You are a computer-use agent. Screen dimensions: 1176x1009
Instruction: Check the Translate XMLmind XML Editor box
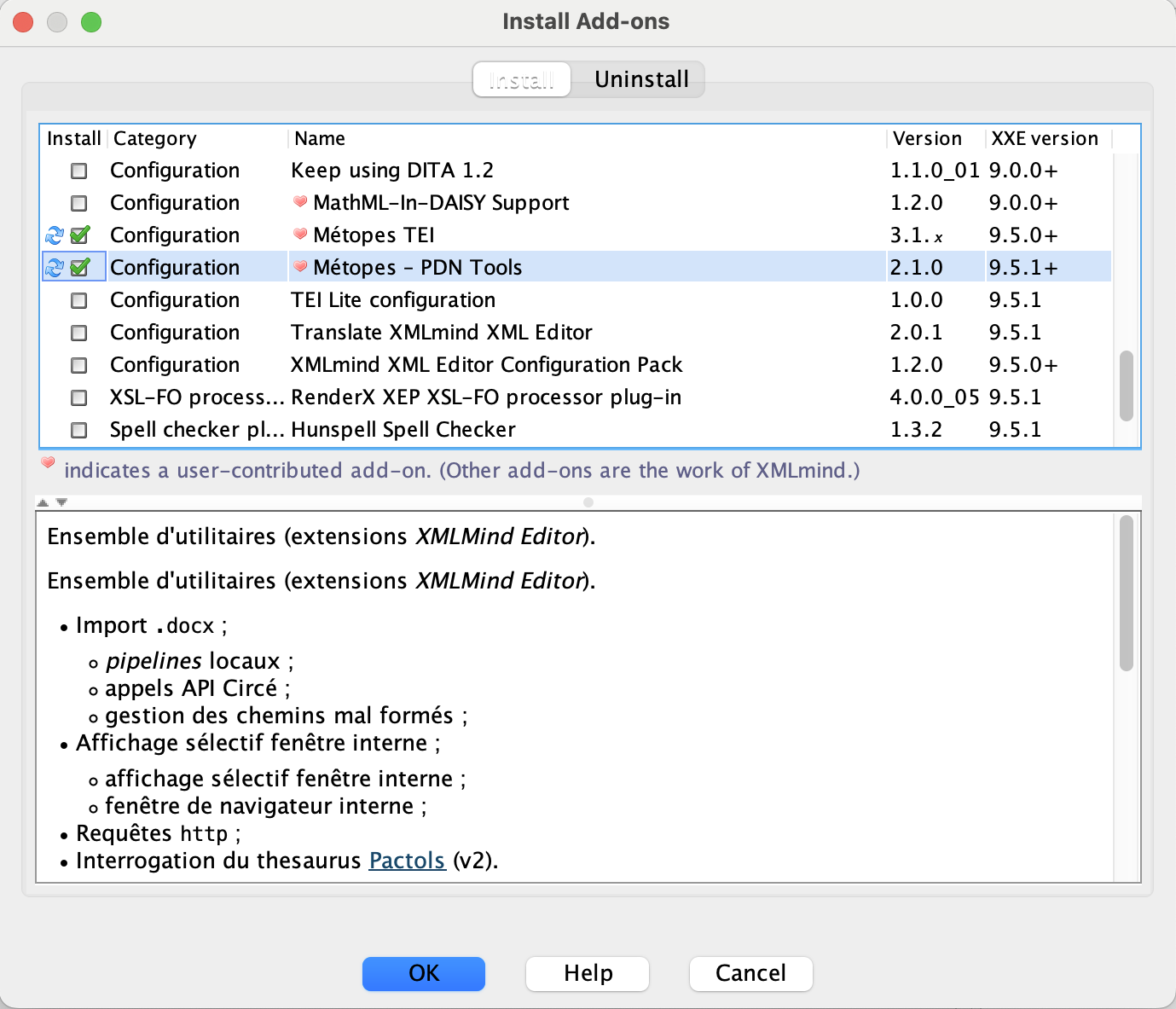tap(79, 333)
